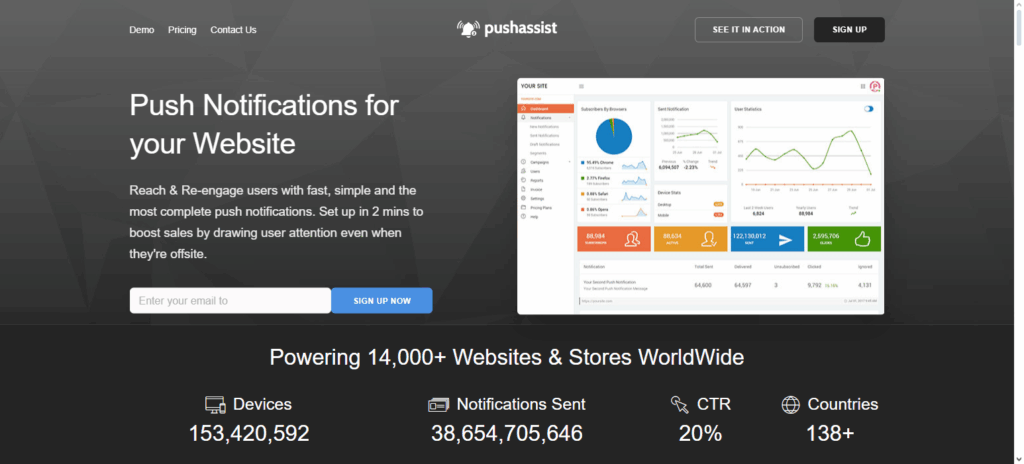Open Help in preview sidebar

(x=534, y=216)
